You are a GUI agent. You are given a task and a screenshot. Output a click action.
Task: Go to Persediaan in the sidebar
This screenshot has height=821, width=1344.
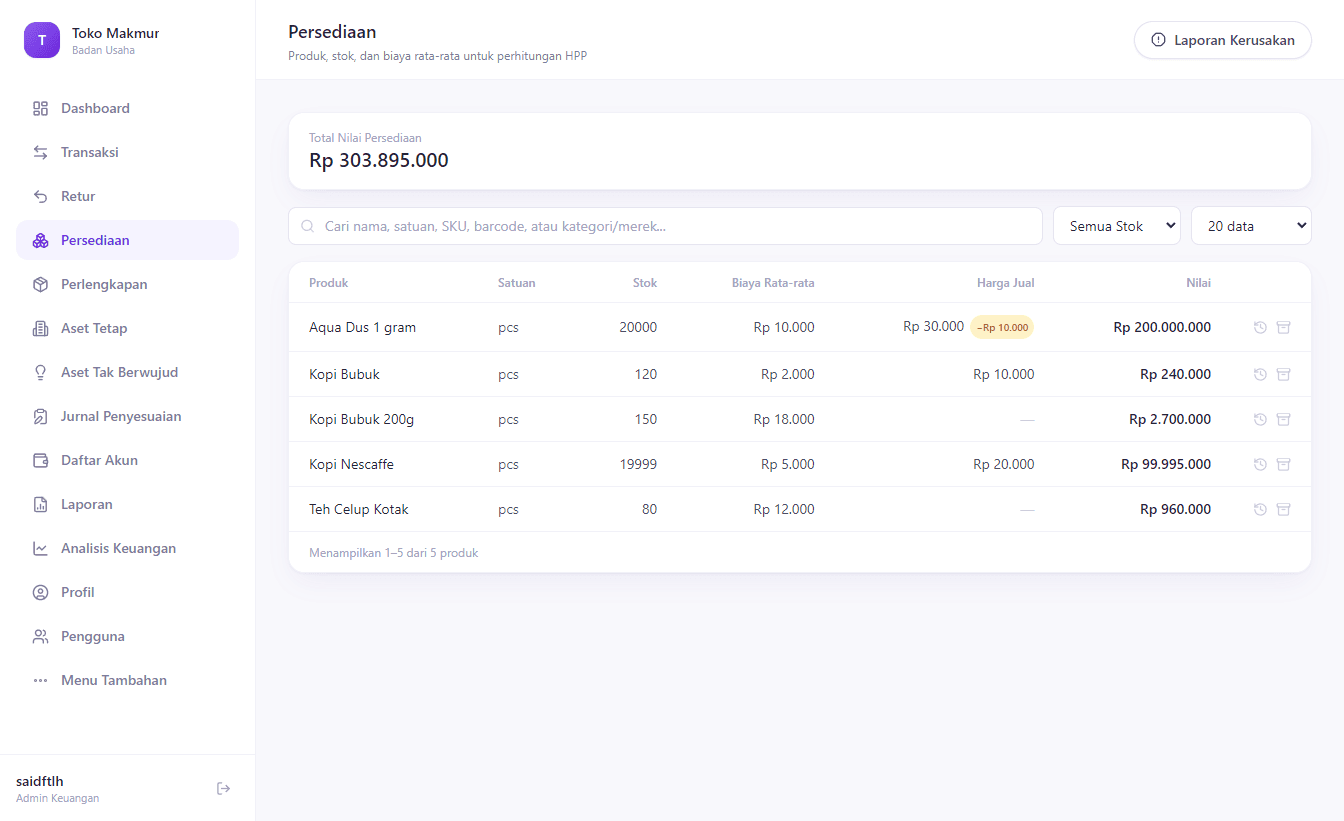click(127, 240)
